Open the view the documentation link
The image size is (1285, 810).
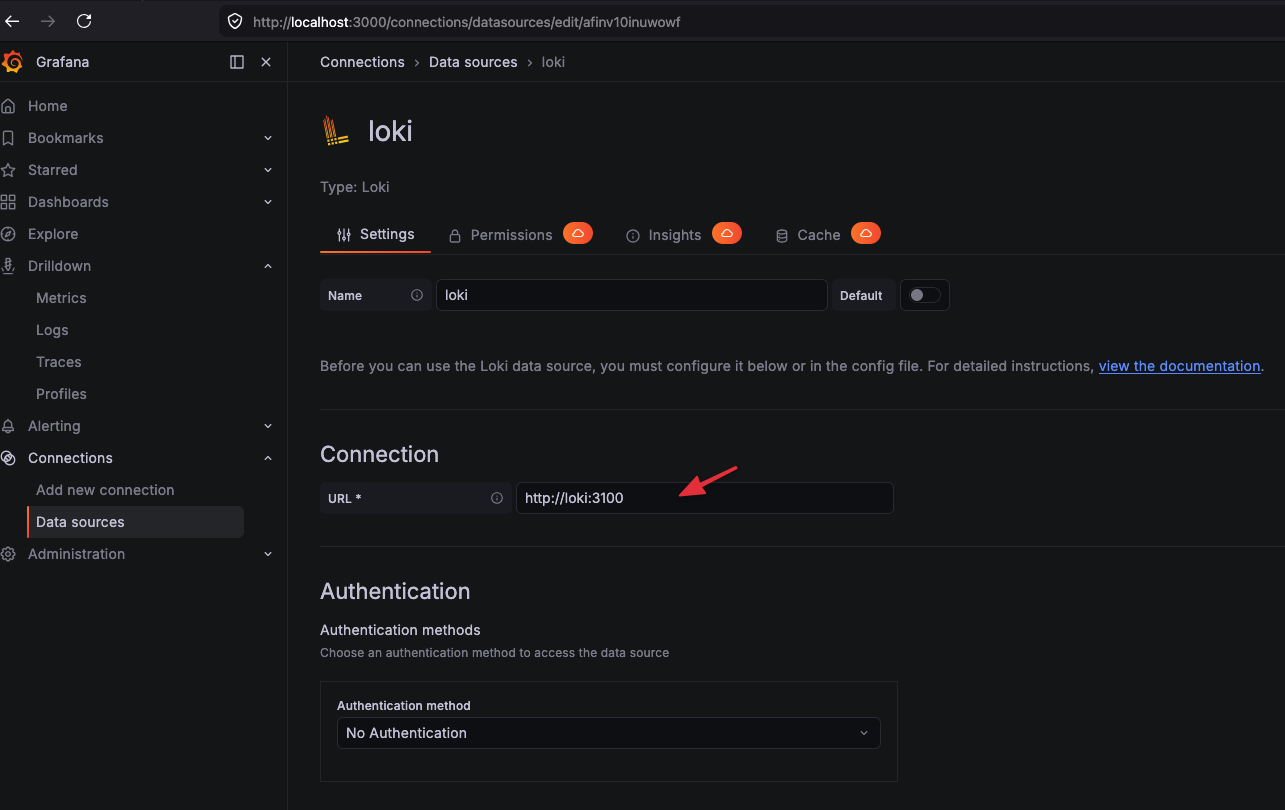(1179, 366)
